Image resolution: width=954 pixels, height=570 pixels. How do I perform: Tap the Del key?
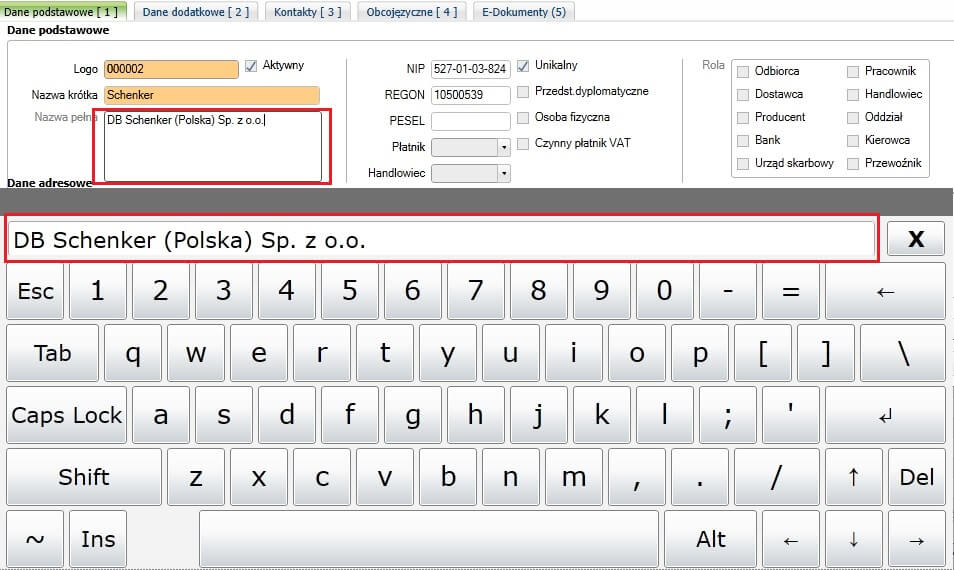tap(916, 477)
